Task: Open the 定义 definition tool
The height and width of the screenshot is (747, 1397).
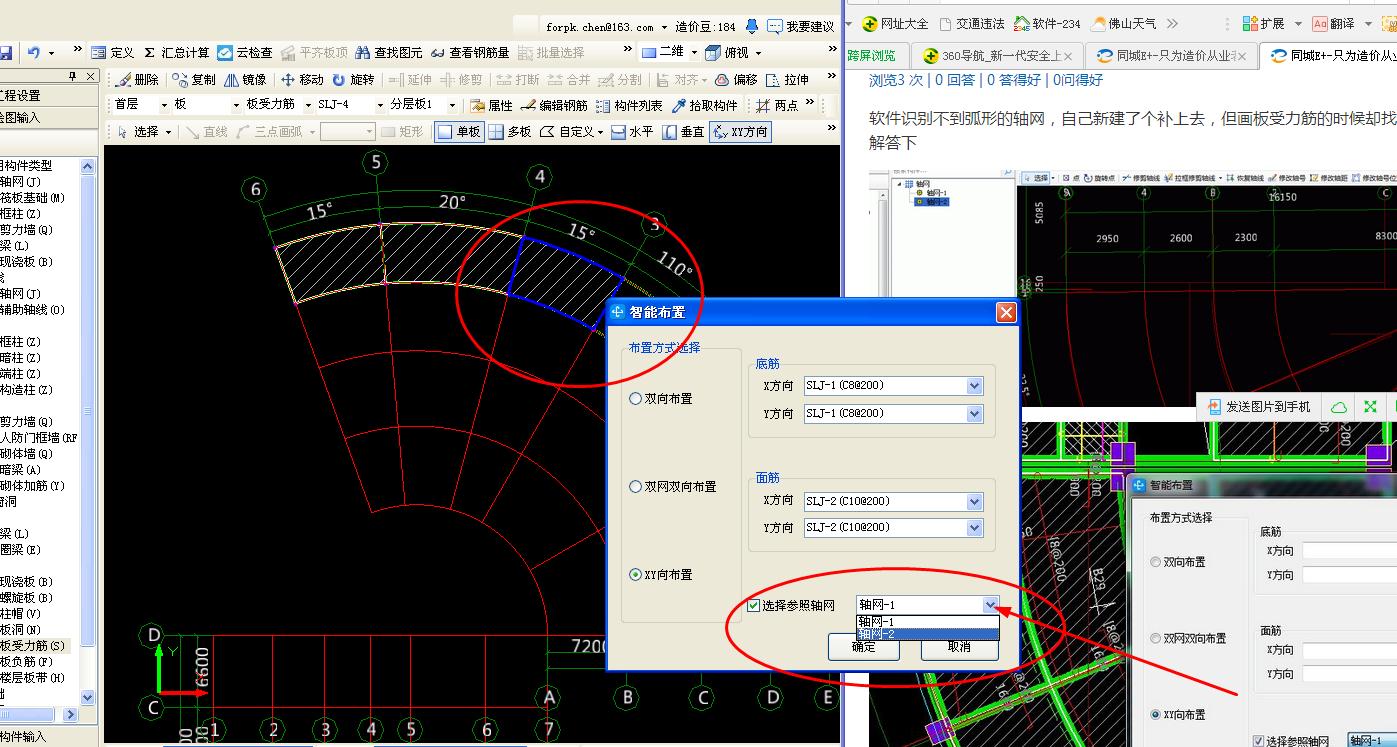Action: (x=112, y=53)
